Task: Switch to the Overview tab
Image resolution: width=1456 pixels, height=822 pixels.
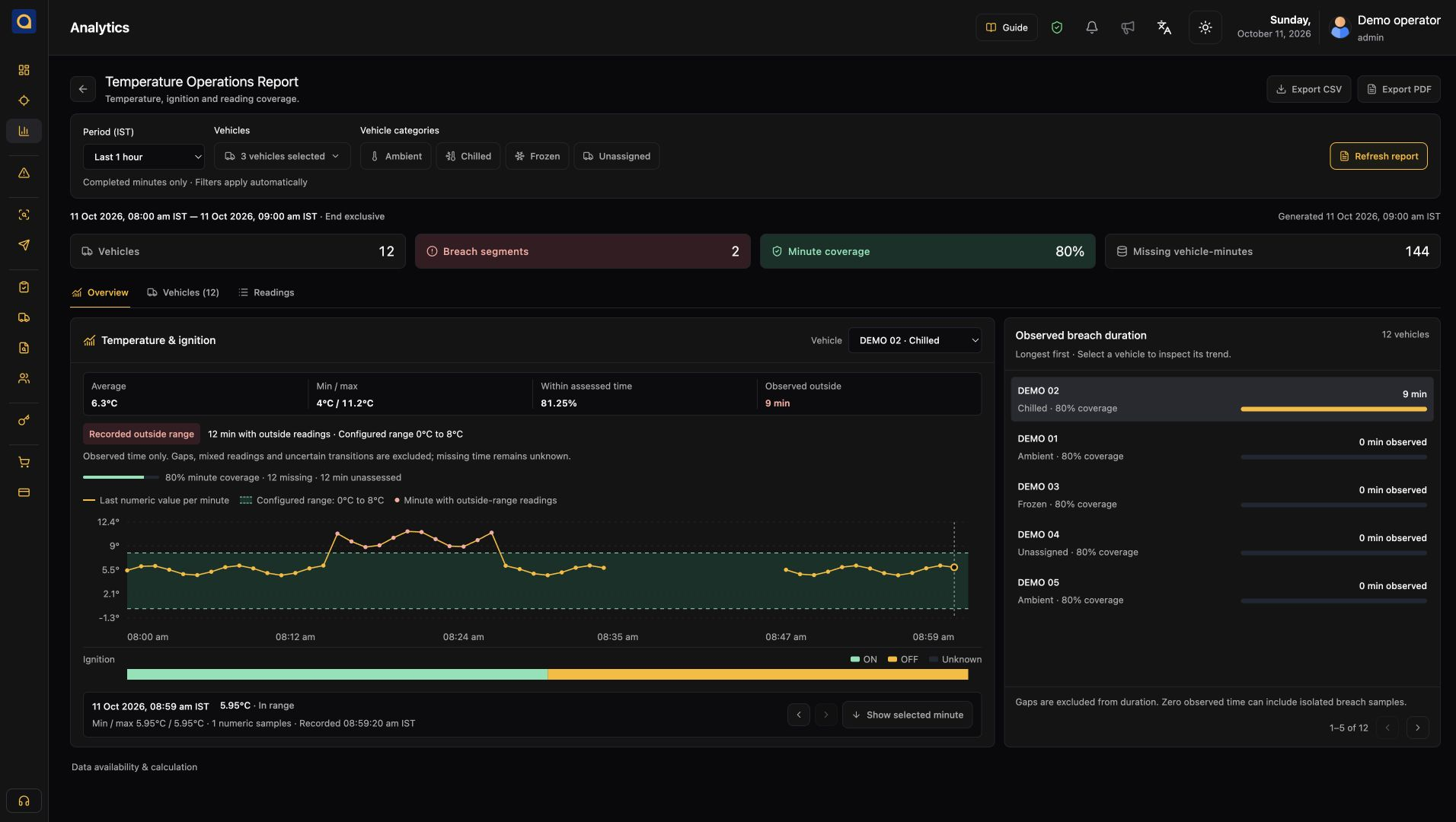Action: pos(100,293)
